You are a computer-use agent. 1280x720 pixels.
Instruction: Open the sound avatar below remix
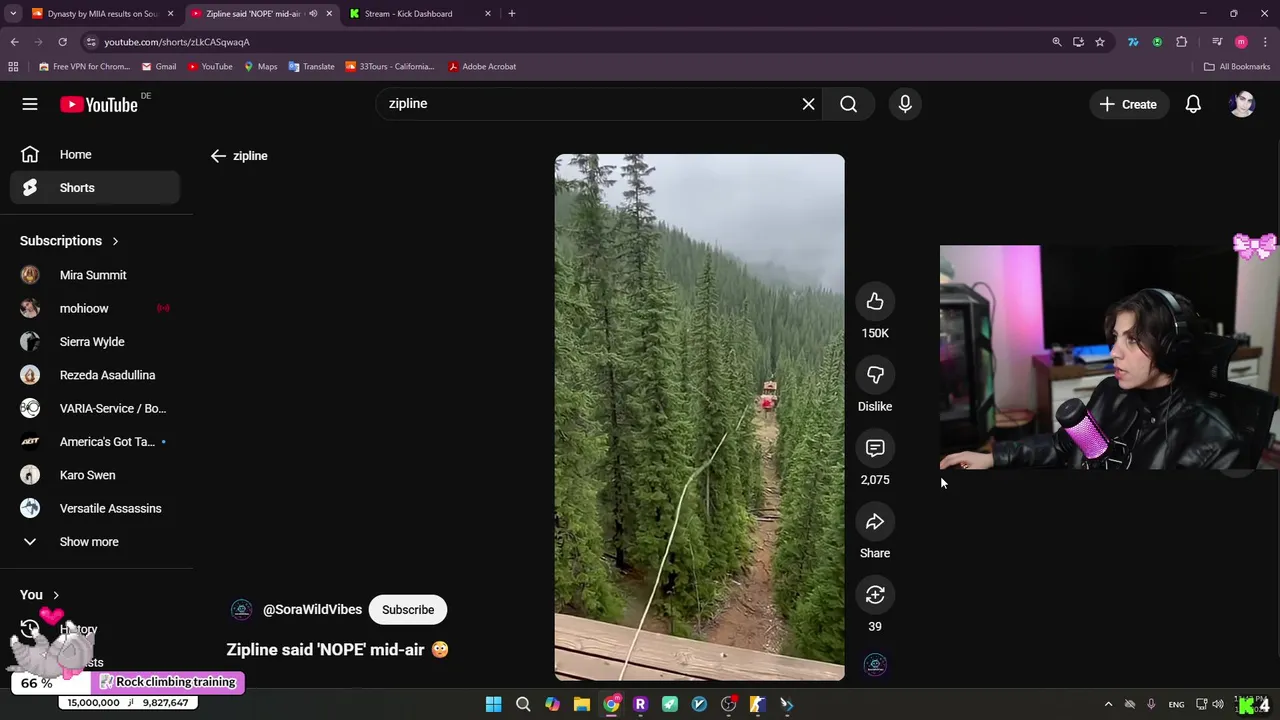875,666
